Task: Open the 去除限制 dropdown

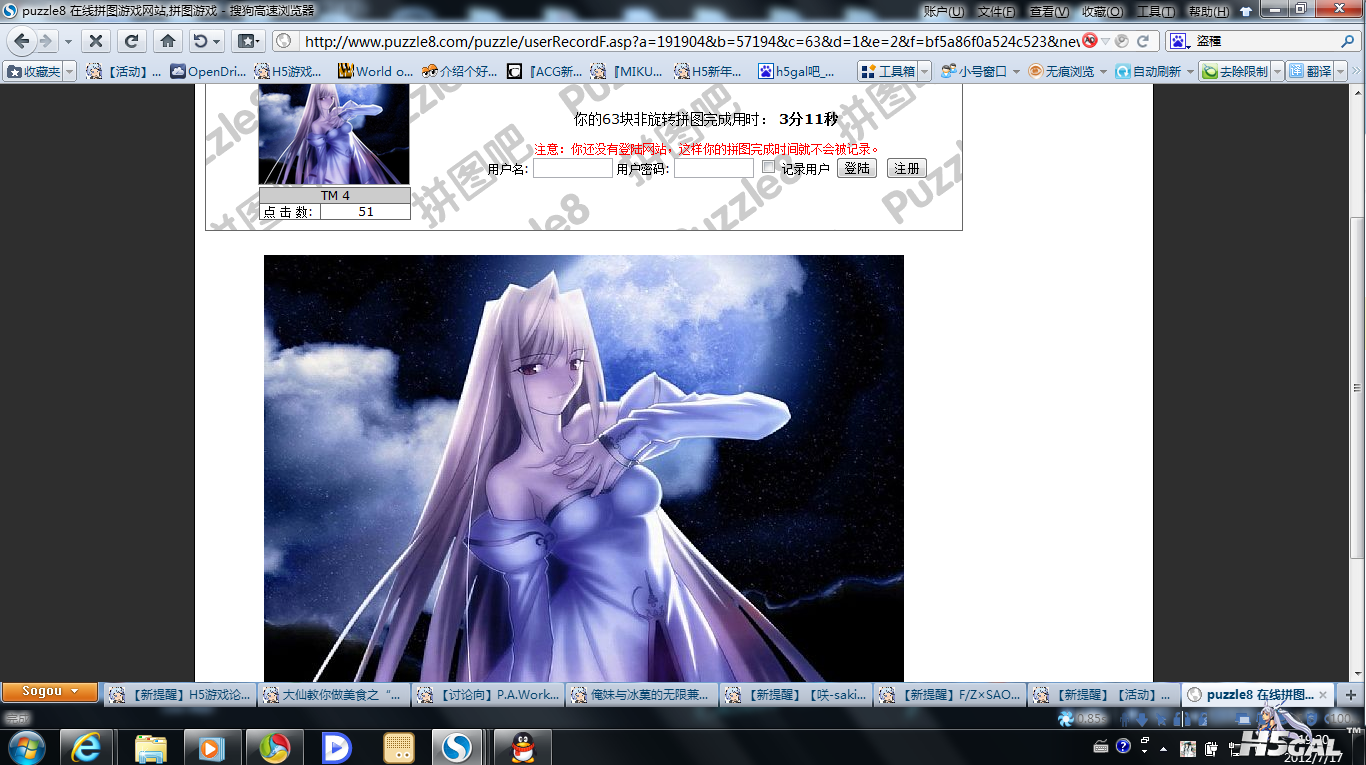Action: pos(1277,72)
